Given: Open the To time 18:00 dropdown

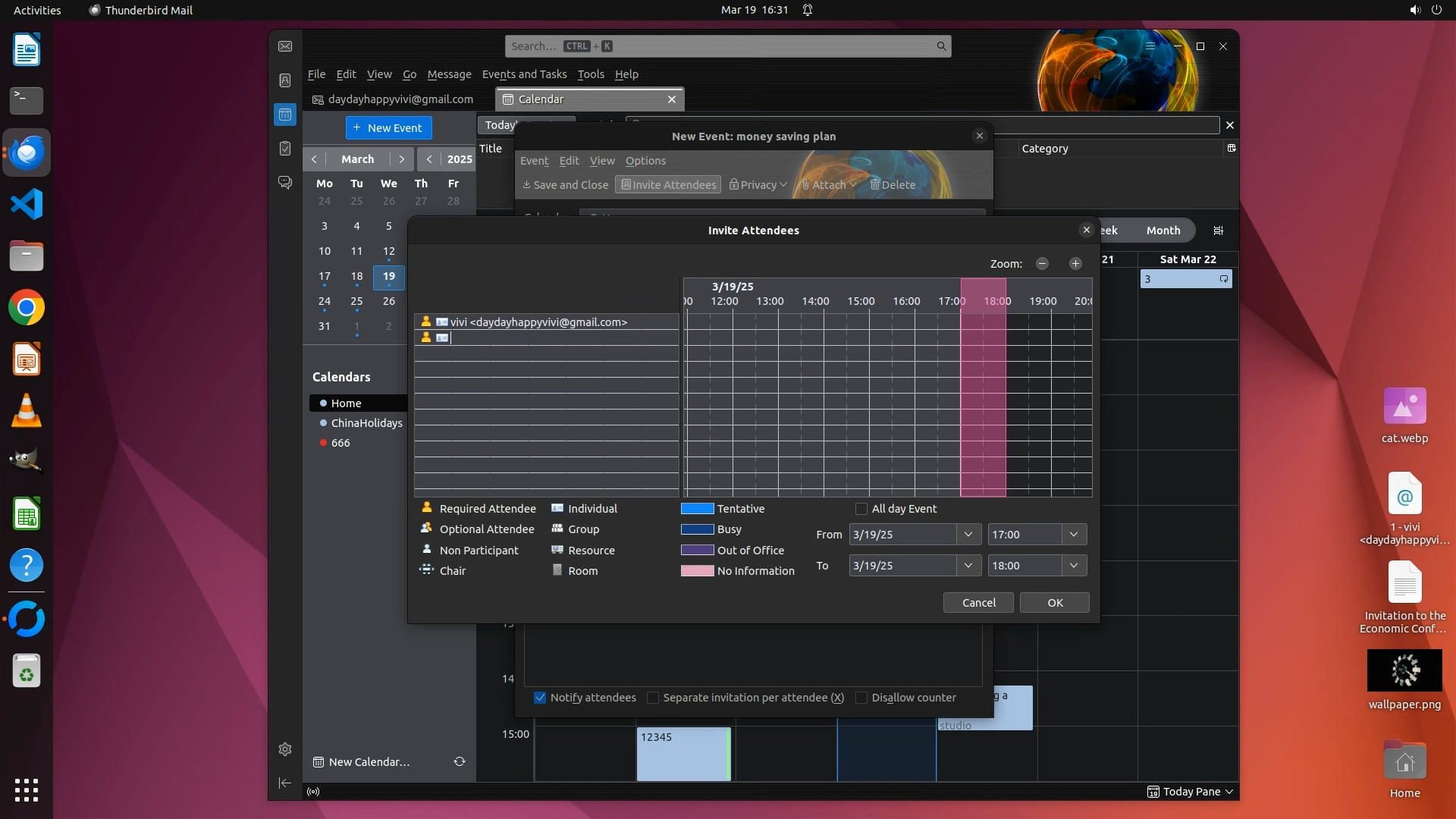Looking at the screenshot, I should coord(1074,566).
